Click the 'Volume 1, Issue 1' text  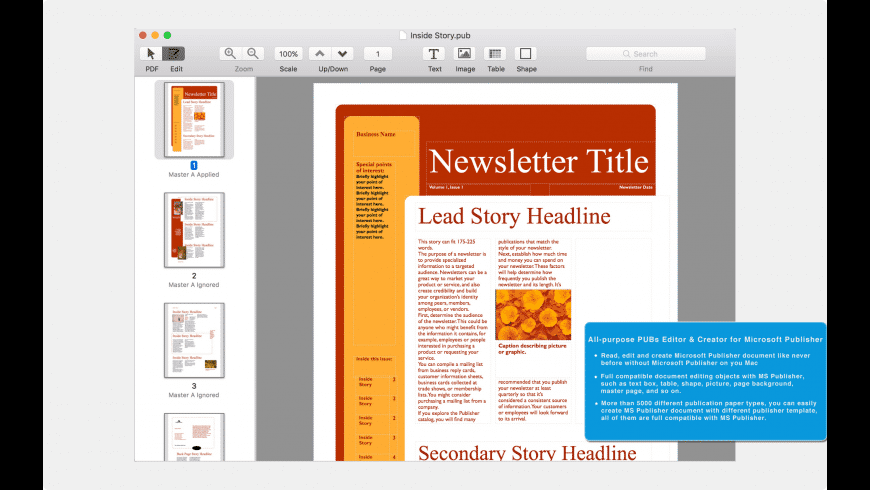point(446,188)
